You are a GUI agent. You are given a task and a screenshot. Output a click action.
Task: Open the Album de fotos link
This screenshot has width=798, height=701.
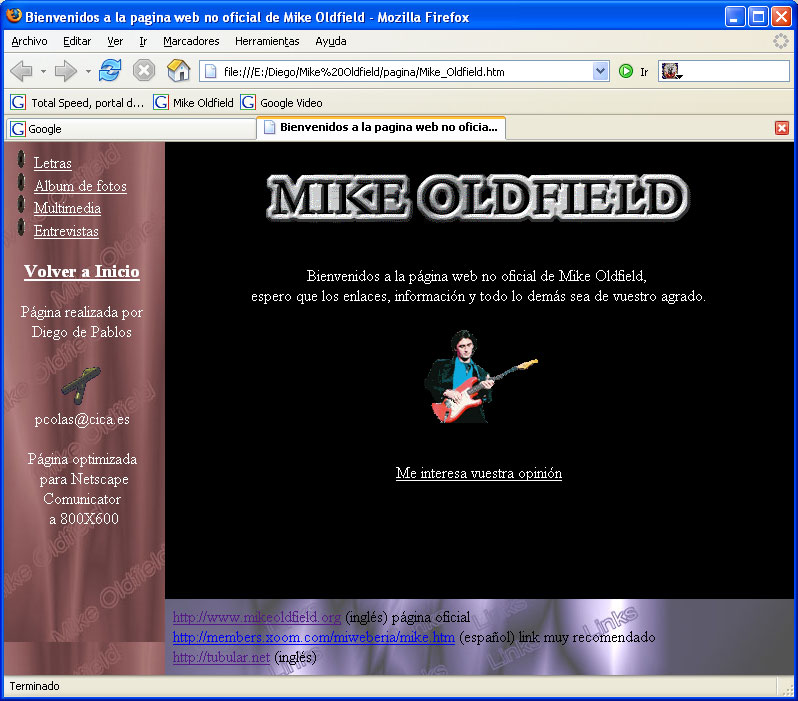coord(80,186)
